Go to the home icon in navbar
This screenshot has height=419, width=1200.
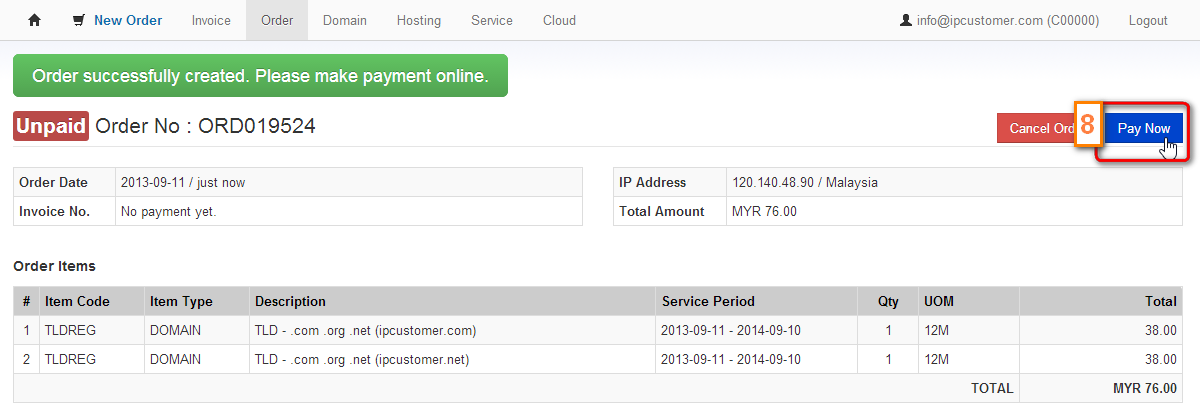point(34,20)
